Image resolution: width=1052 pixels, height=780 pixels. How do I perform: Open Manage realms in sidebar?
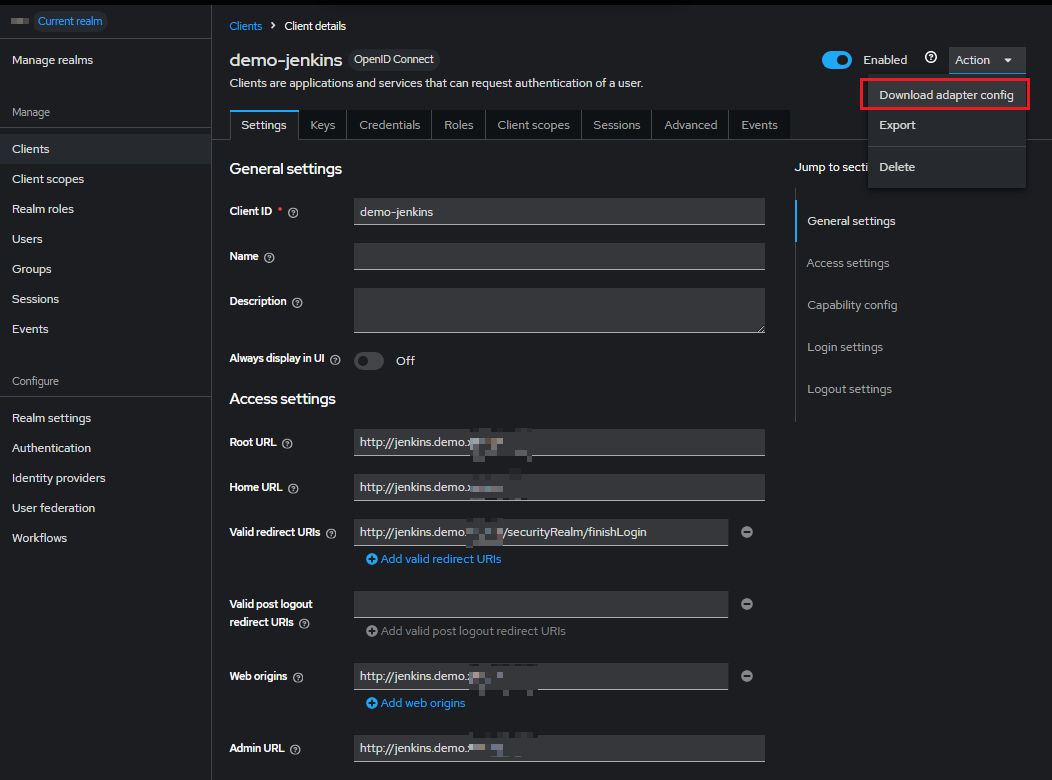(105, 60)
